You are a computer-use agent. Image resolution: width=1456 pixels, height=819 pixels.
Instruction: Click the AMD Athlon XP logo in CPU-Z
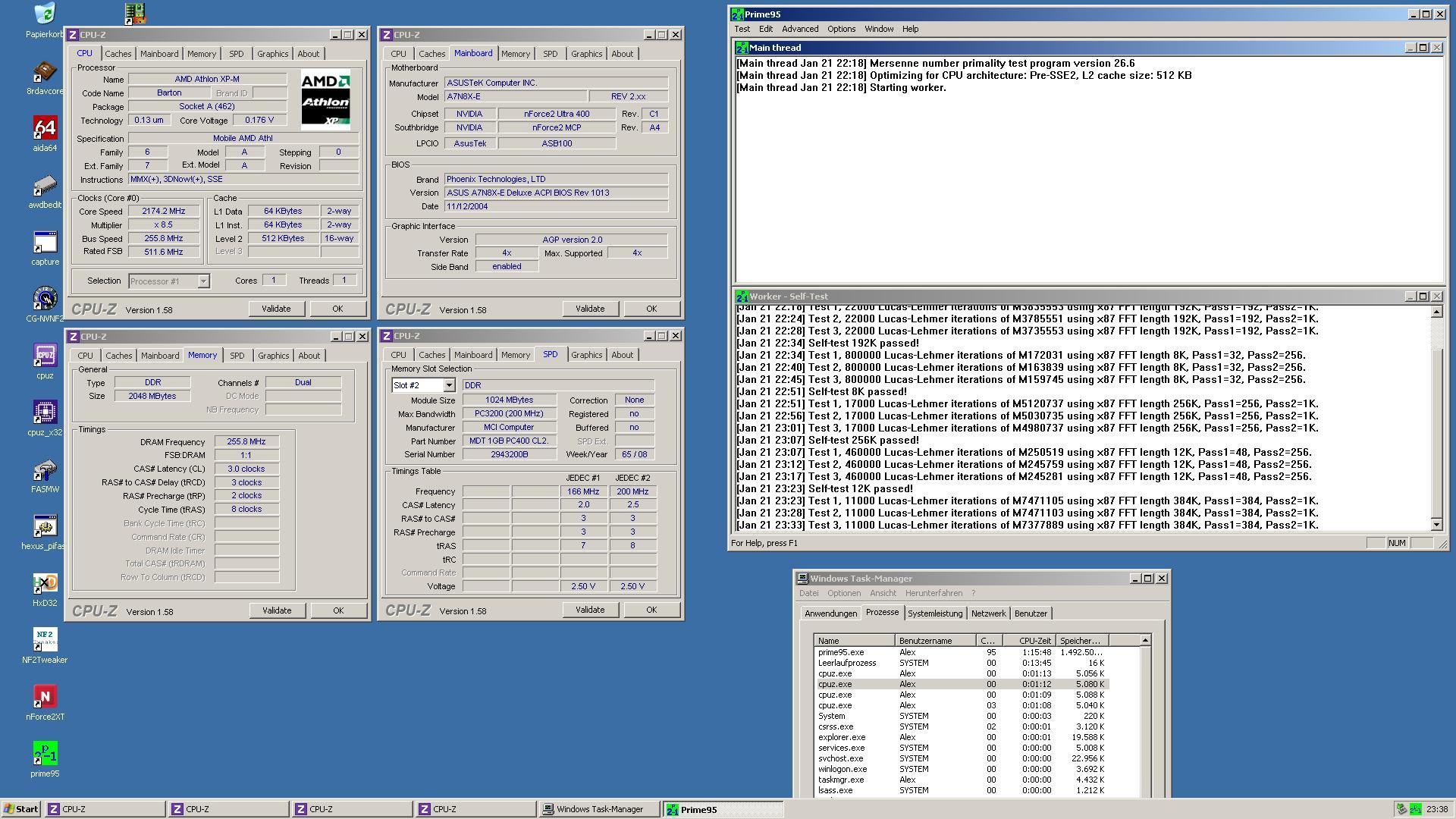coord(326,100)
